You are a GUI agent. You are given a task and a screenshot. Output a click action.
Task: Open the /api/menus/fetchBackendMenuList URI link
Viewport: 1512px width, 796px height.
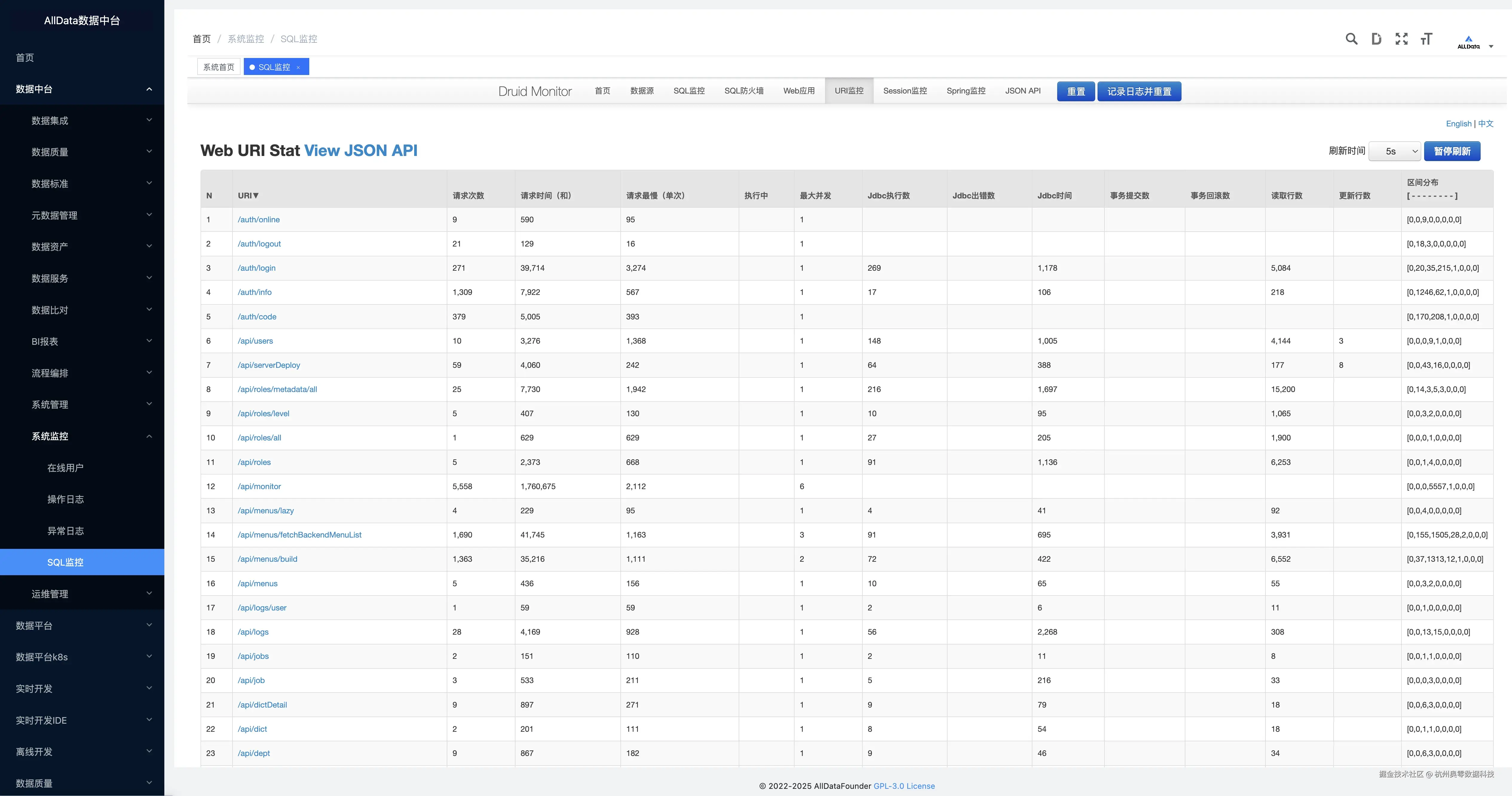click(299, 535)
